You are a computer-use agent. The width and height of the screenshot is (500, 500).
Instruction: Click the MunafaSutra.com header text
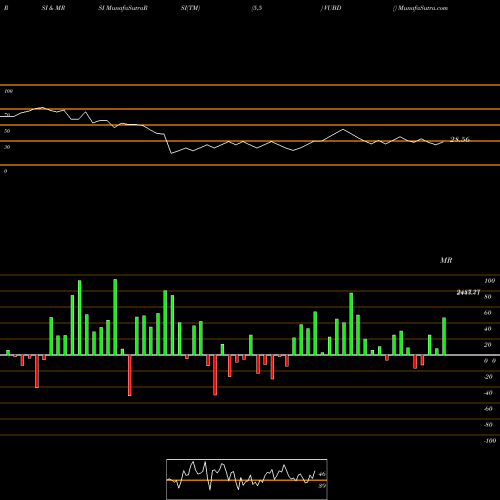pyautogui.click(x=420, y=8)
